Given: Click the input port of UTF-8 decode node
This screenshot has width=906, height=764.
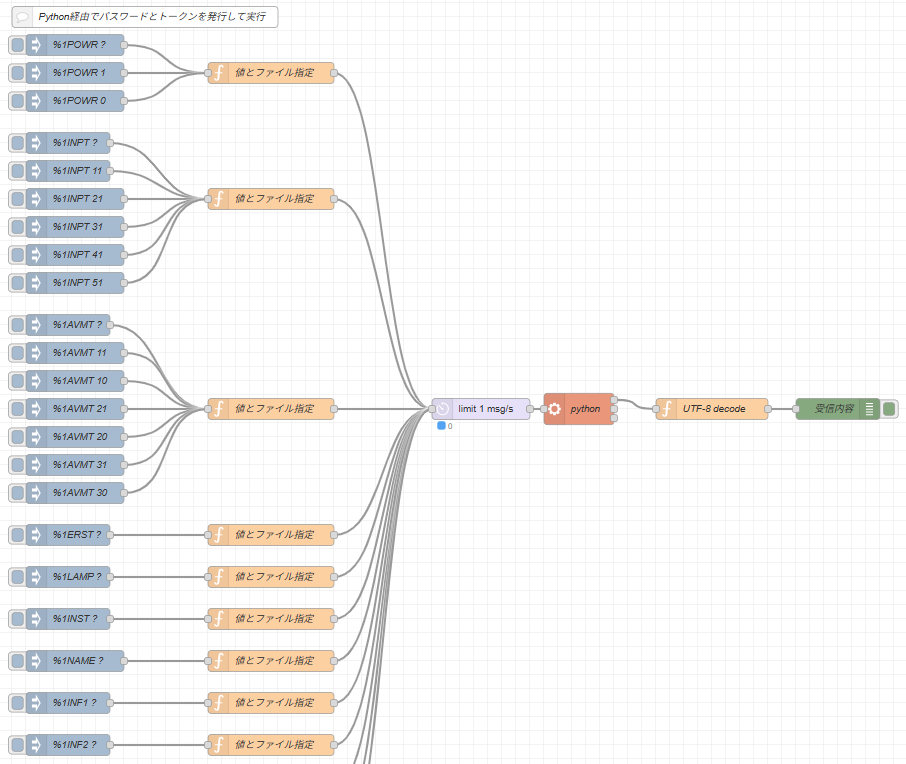Looking at the screenshot, I should pyautogui.click(x=656, y=409).
